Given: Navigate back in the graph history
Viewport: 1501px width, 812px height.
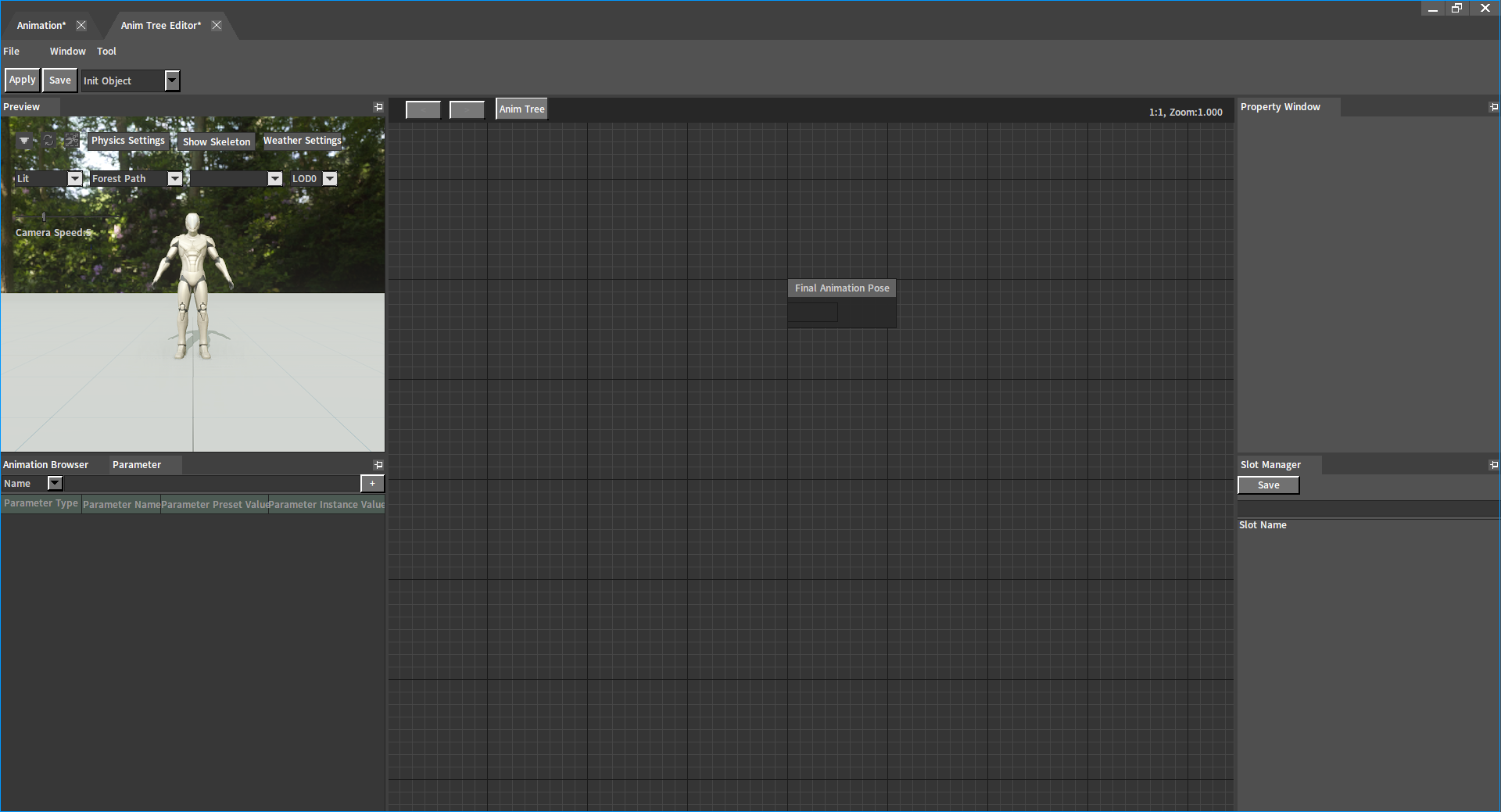Looking at the screenshot, I should 423,109.
